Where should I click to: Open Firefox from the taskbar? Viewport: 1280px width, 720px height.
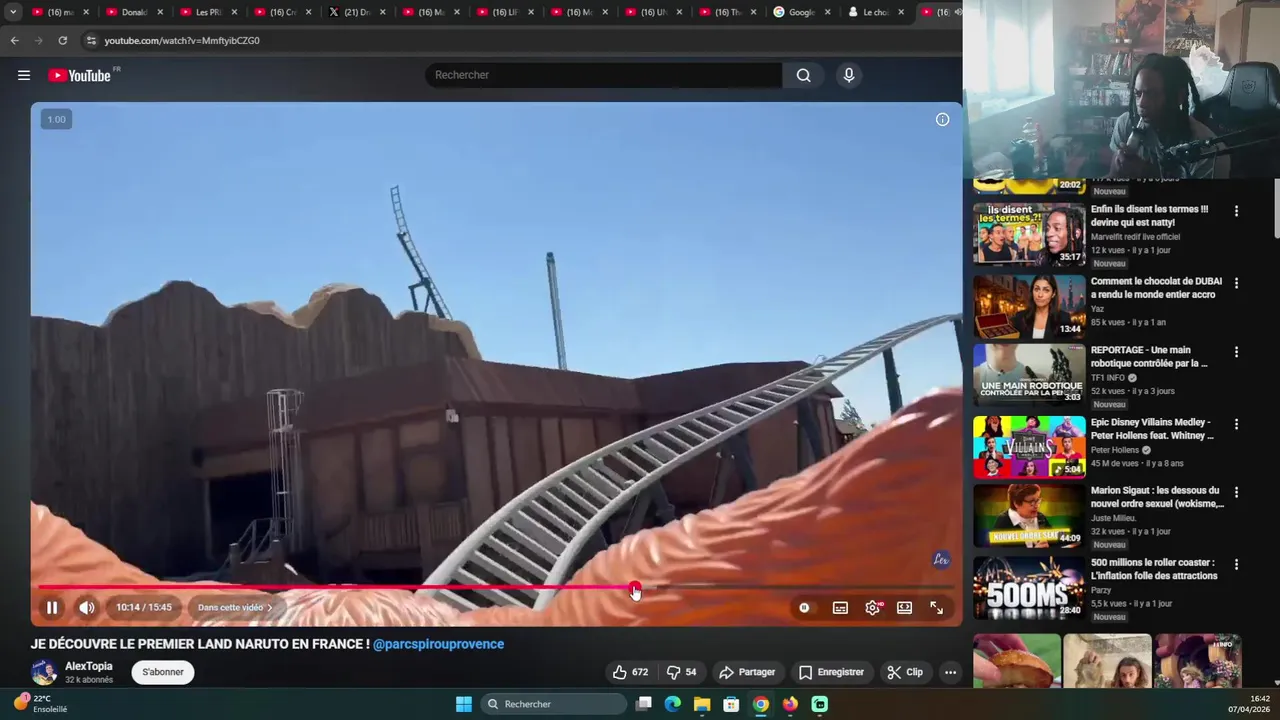(x=790, y=704)
